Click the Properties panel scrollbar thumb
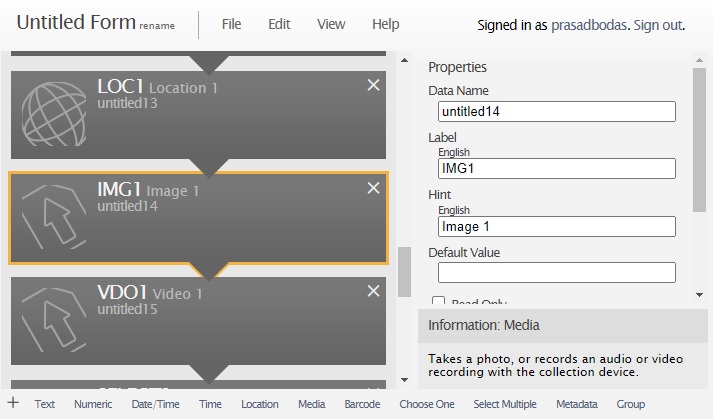This screenshot has height=419, width=713. point(699,140)
